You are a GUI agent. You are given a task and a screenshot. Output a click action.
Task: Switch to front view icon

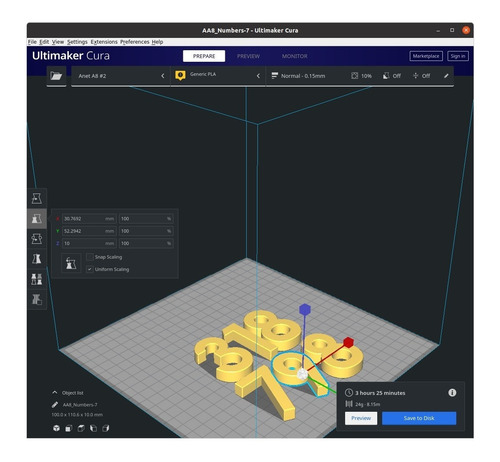(69, 428)
